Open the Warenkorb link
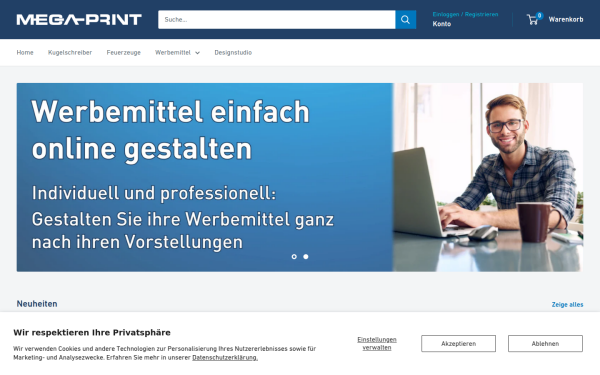This screenshot has height=375, width=600. [x=566, y=19]
